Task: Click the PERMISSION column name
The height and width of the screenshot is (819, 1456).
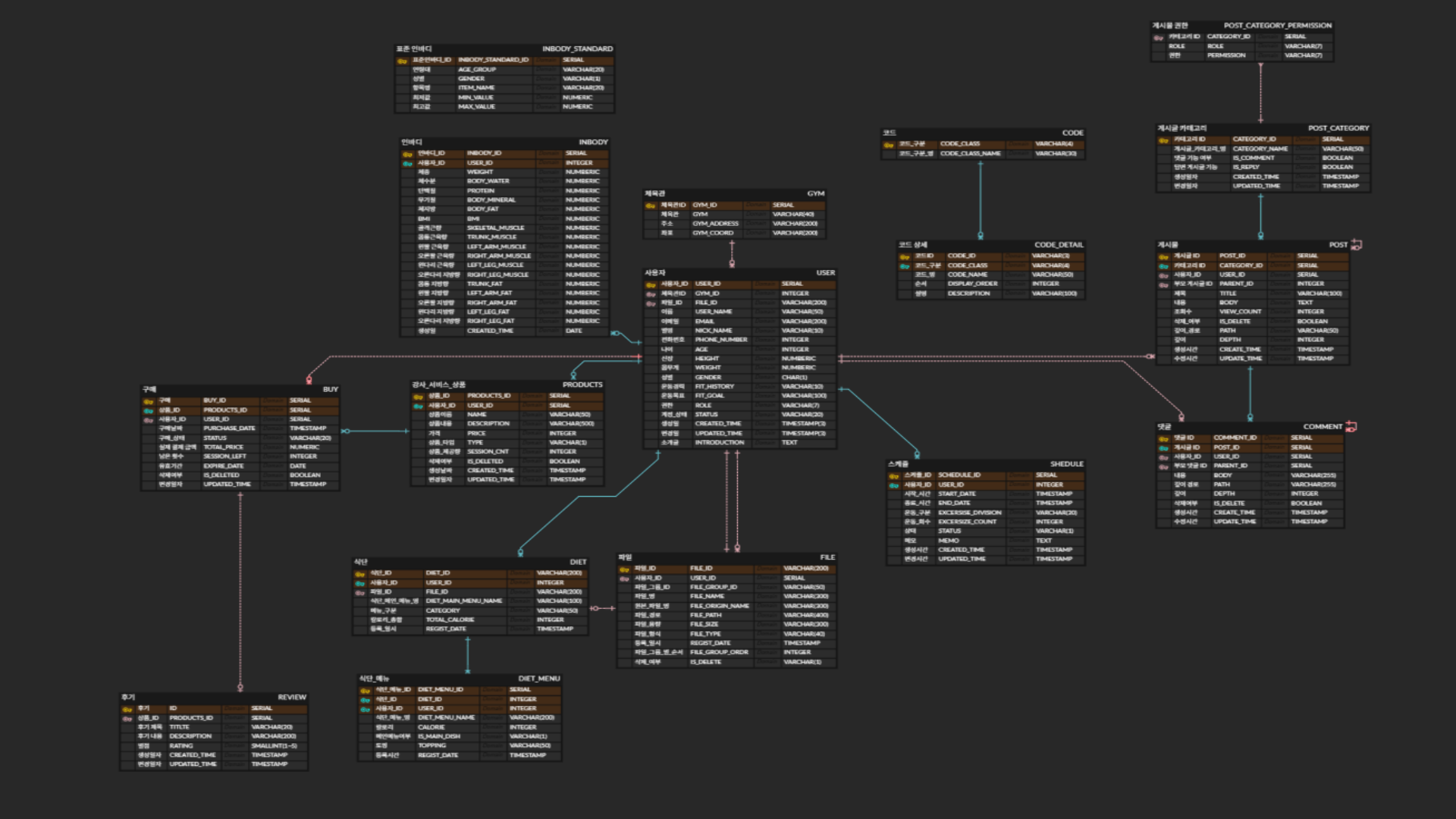Action: [1226, 55]
